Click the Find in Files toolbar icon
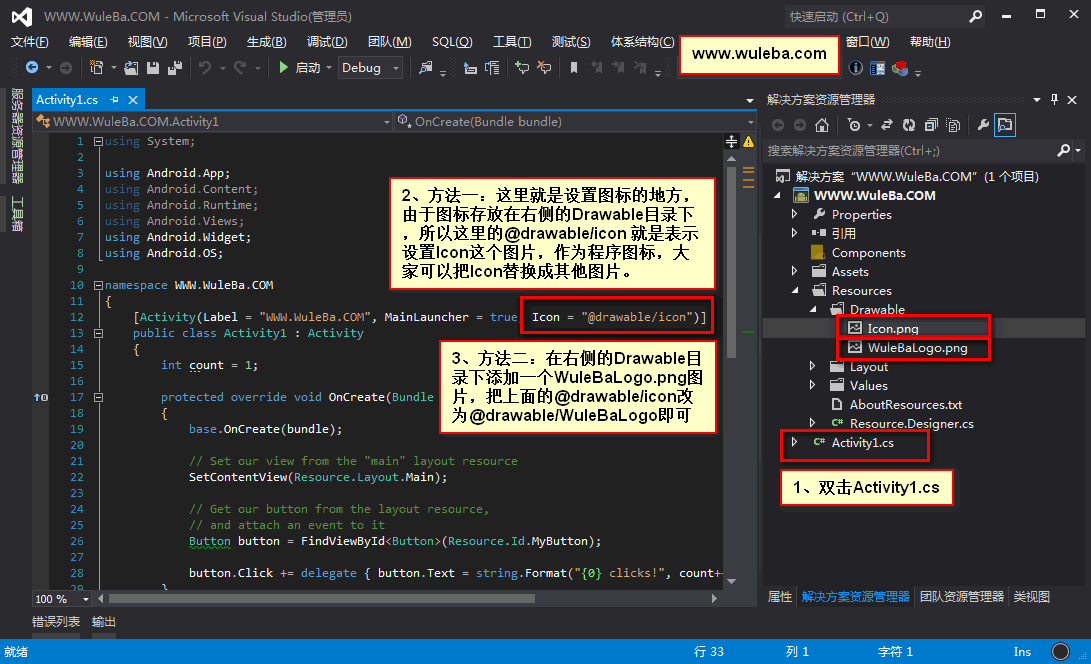The width and height of the screenshot is (1091, 664). click(425, 67)
